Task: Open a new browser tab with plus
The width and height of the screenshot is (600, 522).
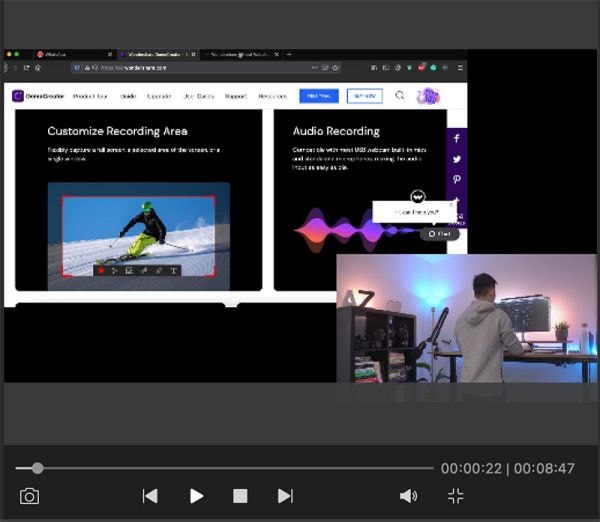Action: 289,54
